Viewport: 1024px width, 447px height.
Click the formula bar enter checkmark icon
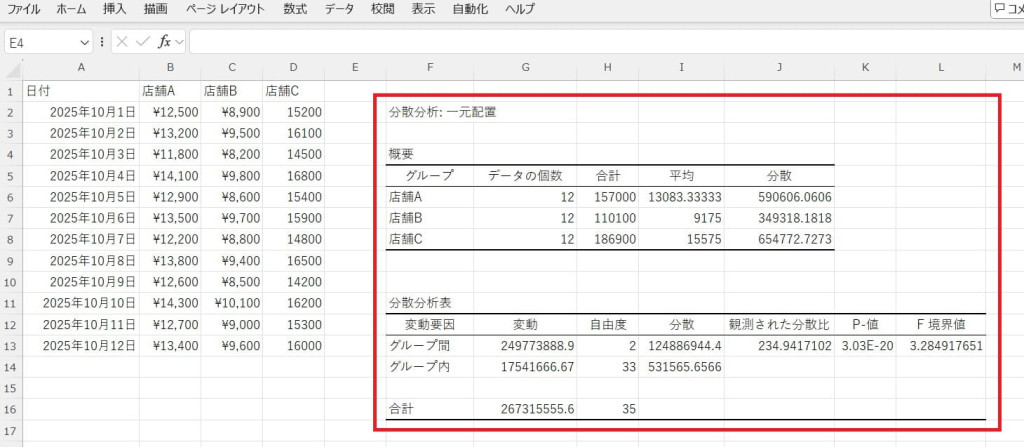[143, 42]
